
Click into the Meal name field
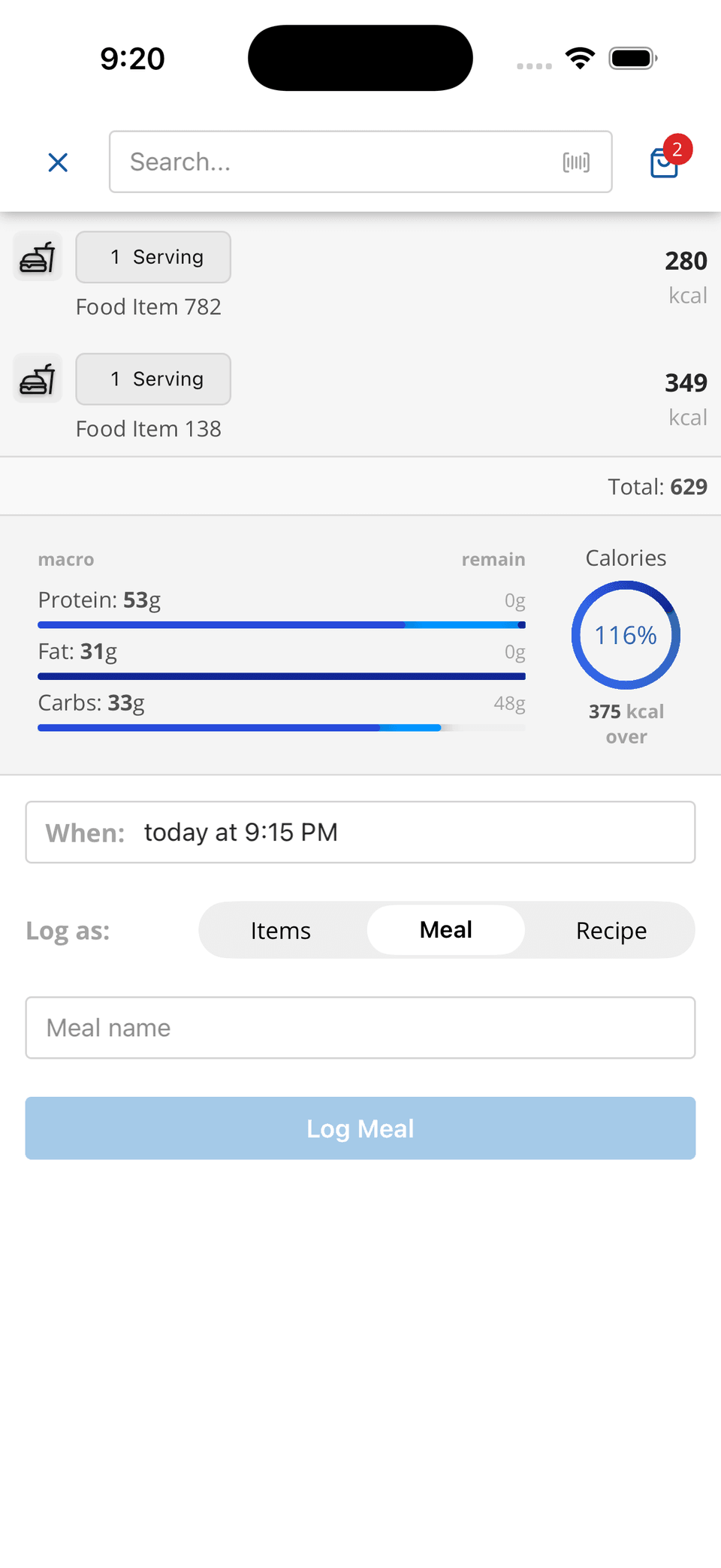pyautogui.click(x=360, y=1028)
